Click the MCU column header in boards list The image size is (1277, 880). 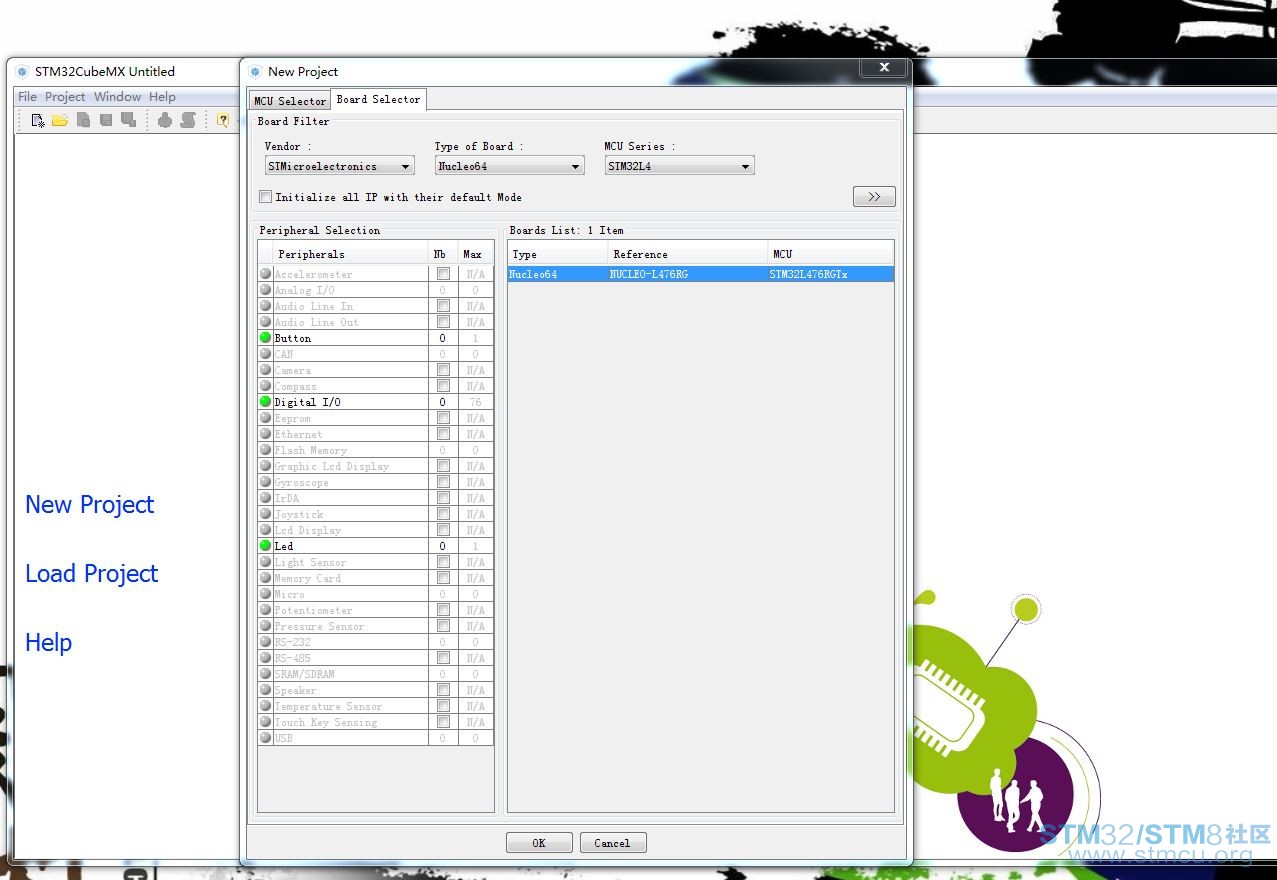830,254
